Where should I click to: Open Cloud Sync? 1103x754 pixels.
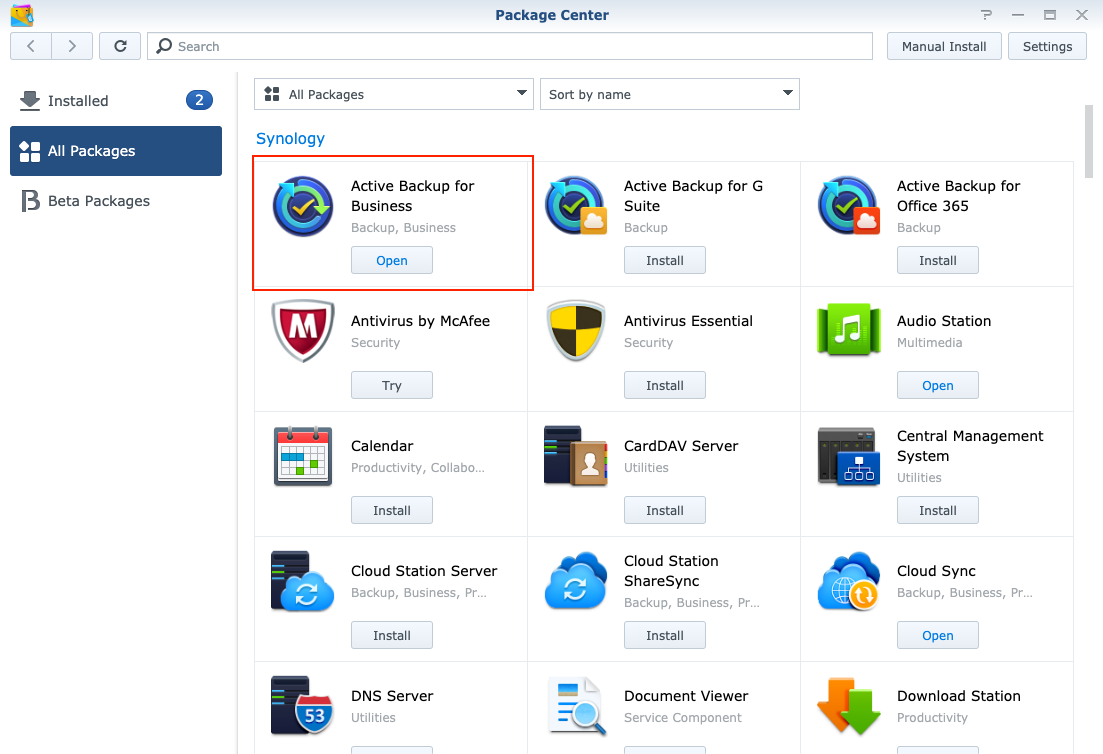[x=938, y=635]
